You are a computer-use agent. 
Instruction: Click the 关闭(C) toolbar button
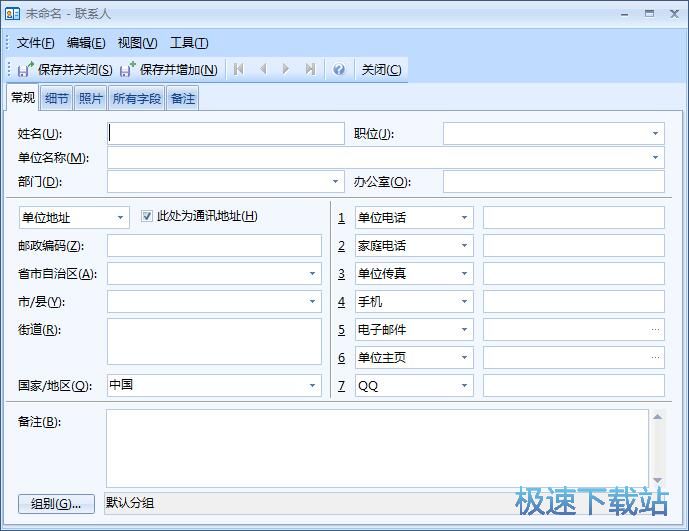(x=381, y=69)
